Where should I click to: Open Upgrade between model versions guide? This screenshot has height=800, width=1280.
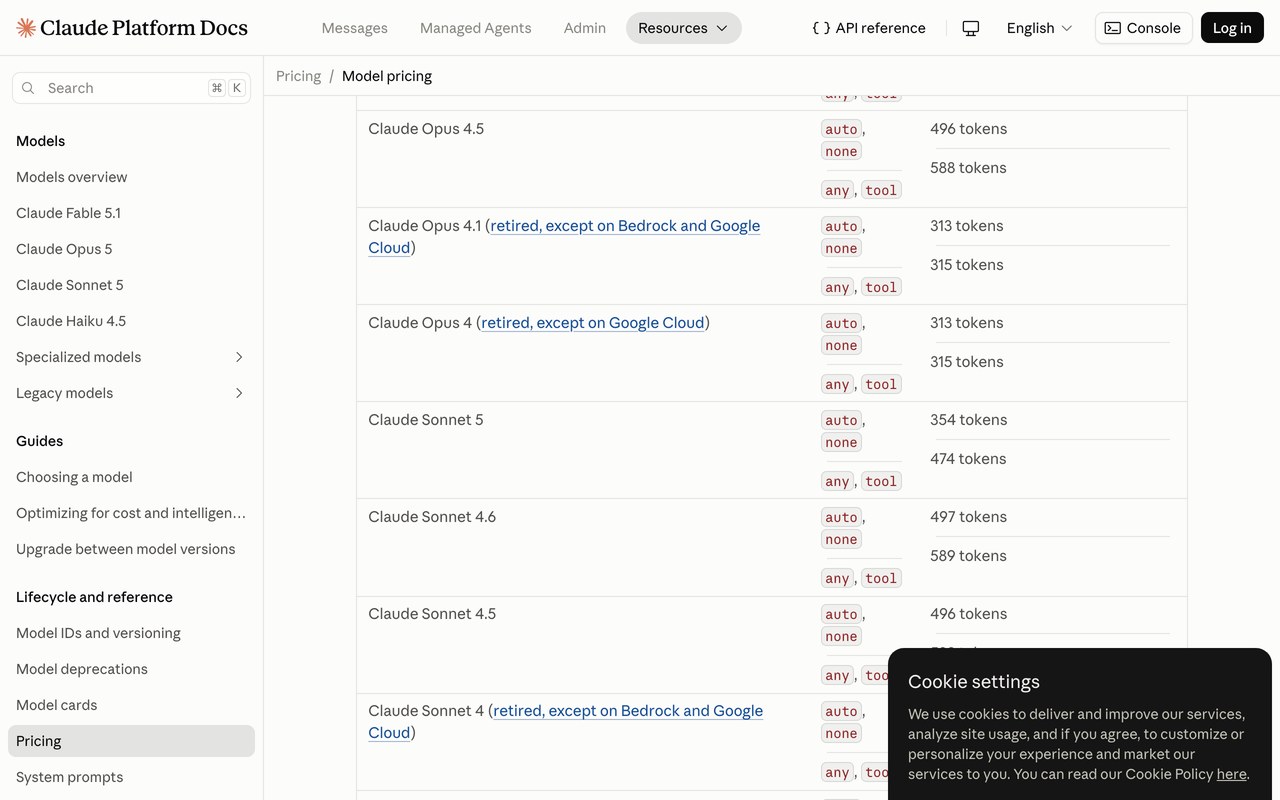[126, 549]
